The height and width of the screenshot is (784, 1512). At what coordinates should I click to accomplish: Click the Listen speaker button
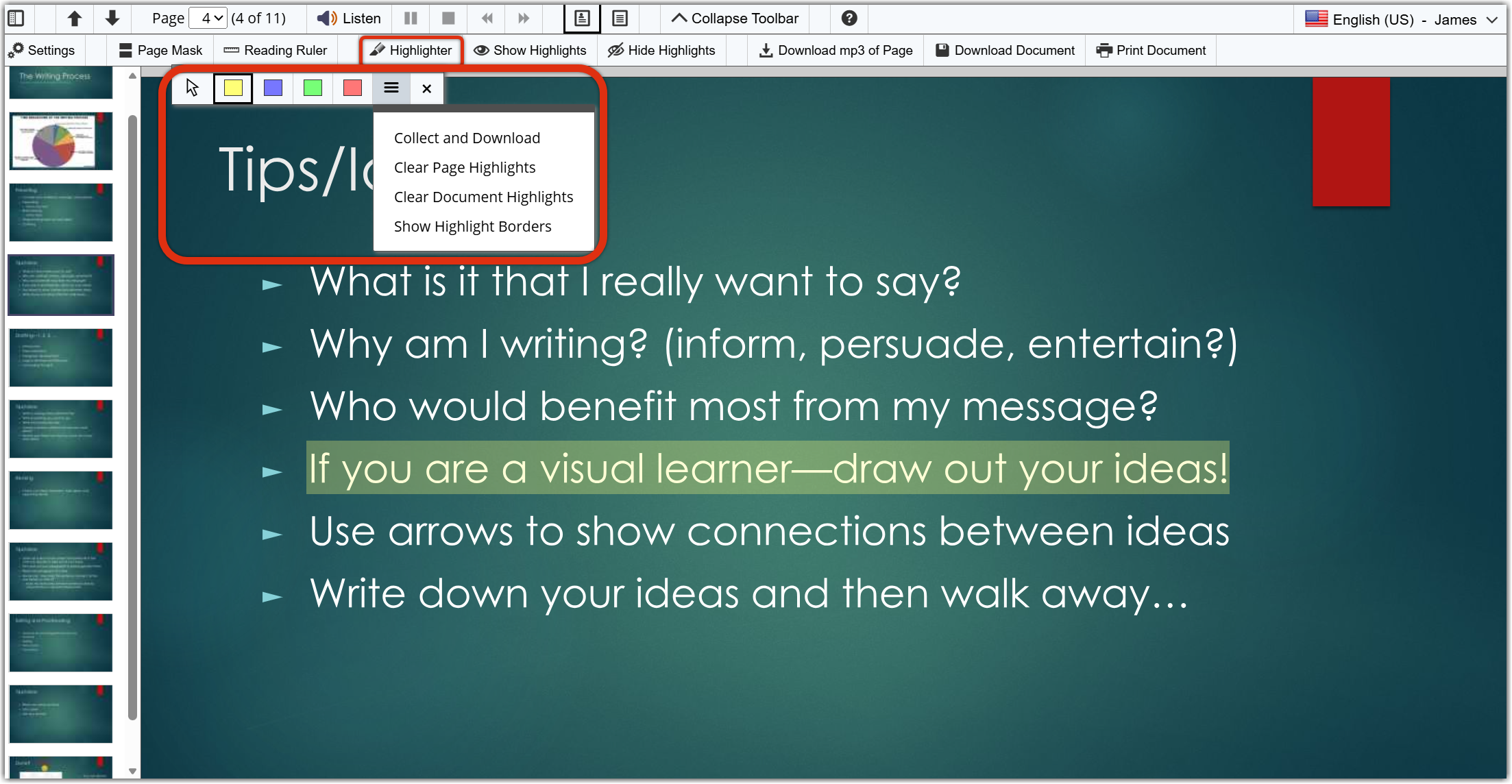(x=349, y=19)
